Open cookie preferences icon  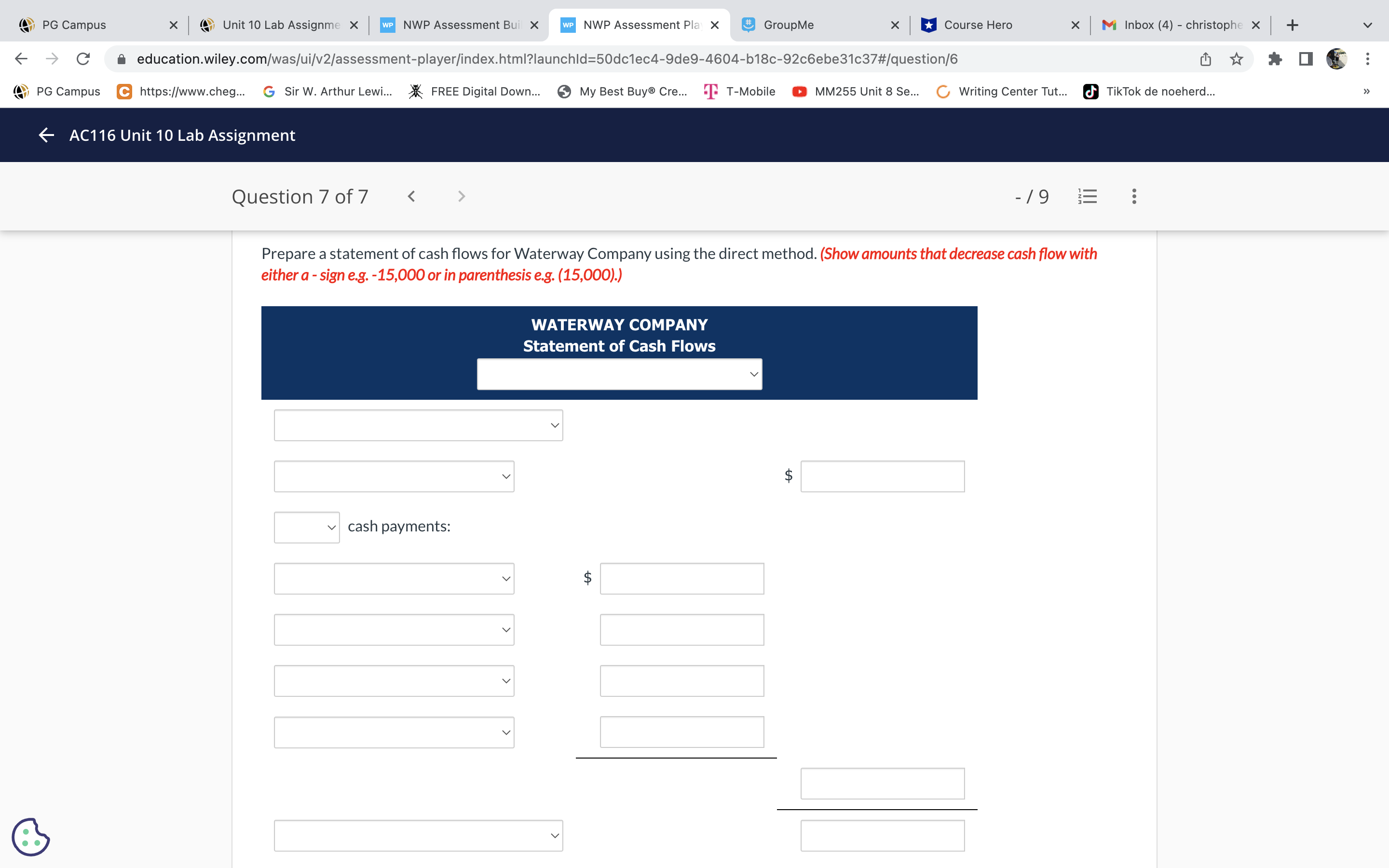(30, 837)
